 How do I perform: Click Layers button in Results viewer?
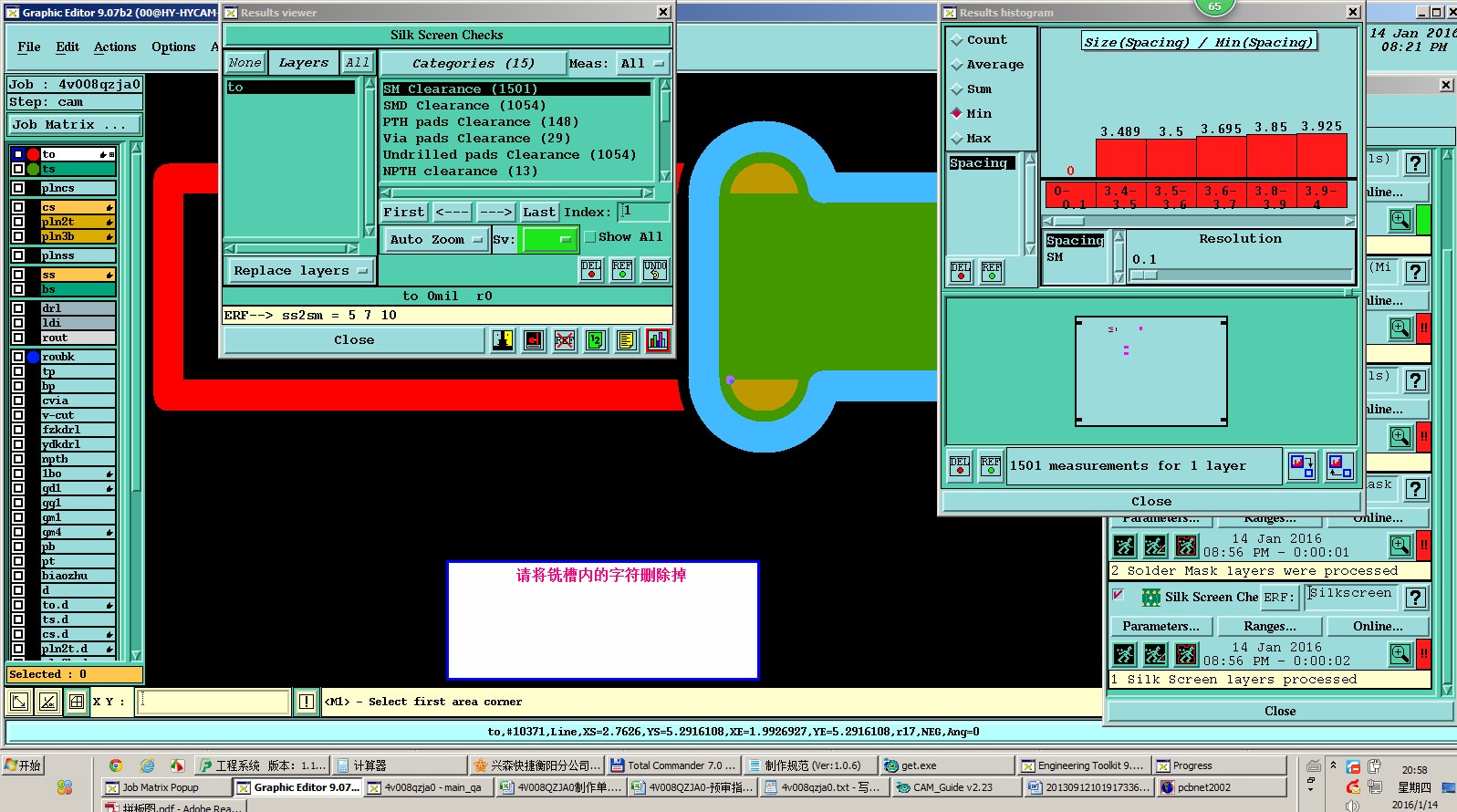[x=303, y=63]
